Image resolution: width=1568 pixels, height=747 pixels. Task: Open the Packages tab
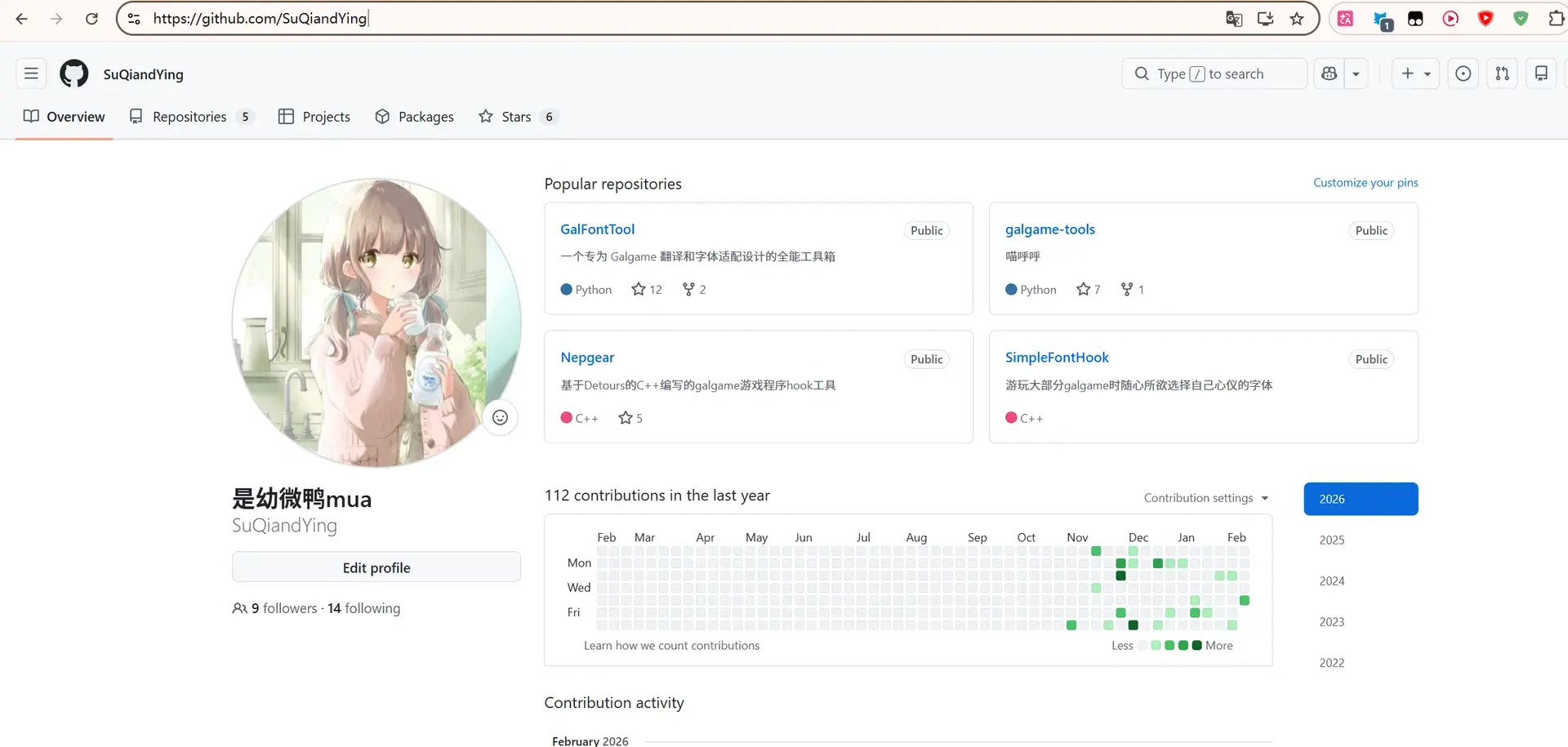(x=415, y=117)
